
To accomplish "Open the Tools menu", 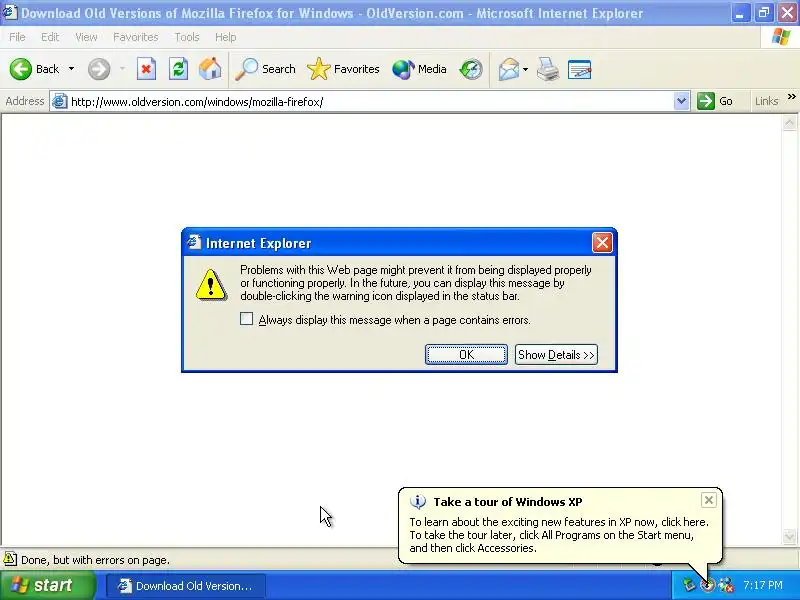I will pyautogui.click(x=187, y=37).
